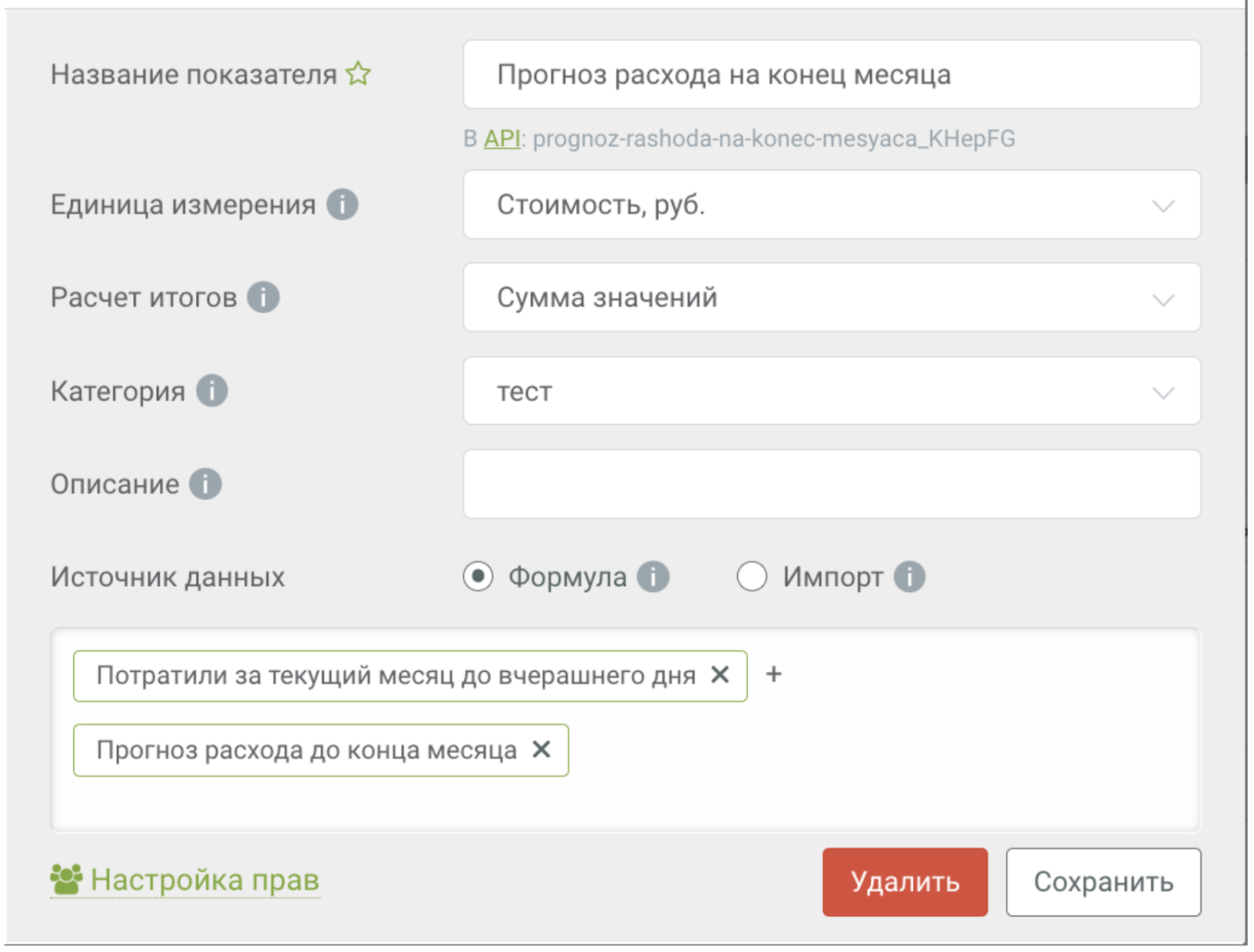Remove the Потратили за текущий месяц tag
The width and height of the screenshot is (1254, 952).
point(720,675)
